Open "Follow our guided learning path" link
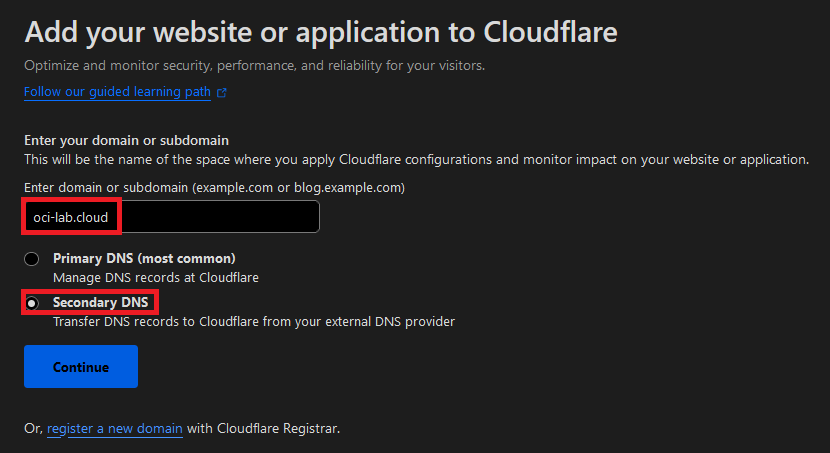This screenshot has height=453, width=830. [117, 92]
